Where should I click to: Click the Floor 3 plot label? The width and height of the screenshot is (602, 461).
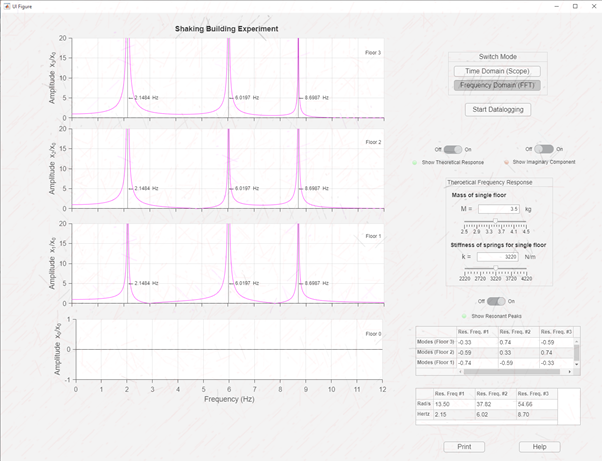tap(373, 53)
